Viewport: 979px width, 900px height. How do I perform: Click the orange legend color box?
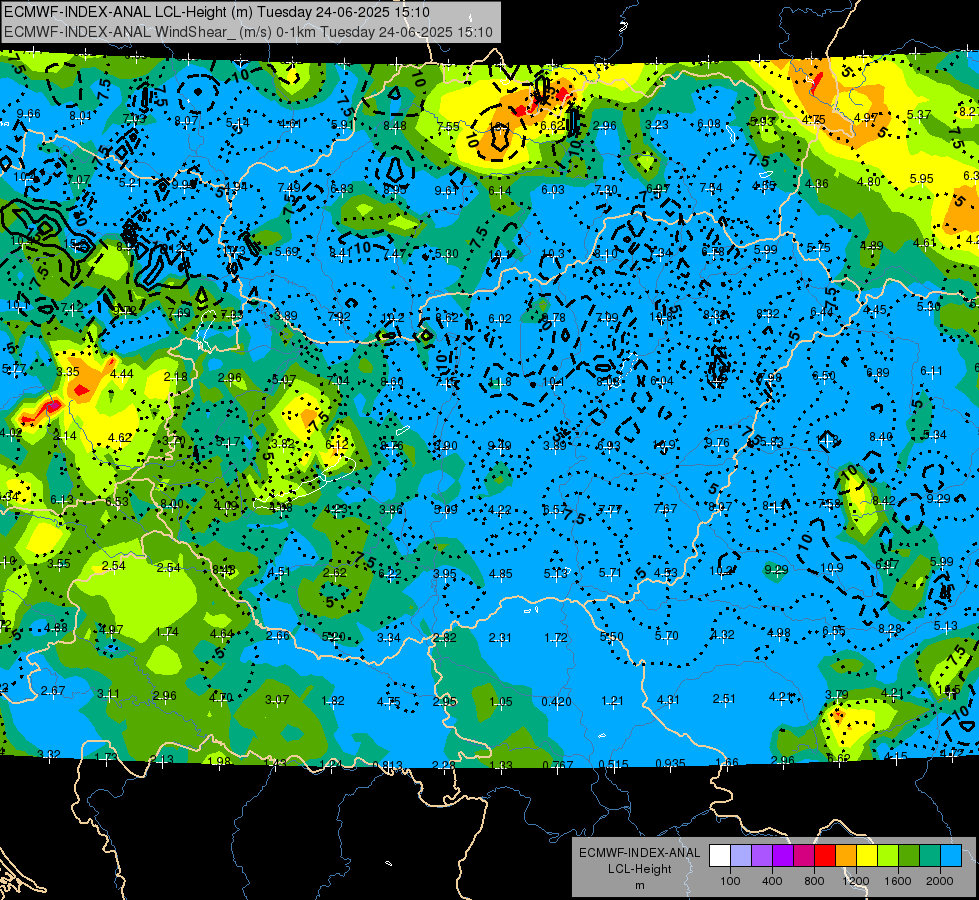click(846, 856)
